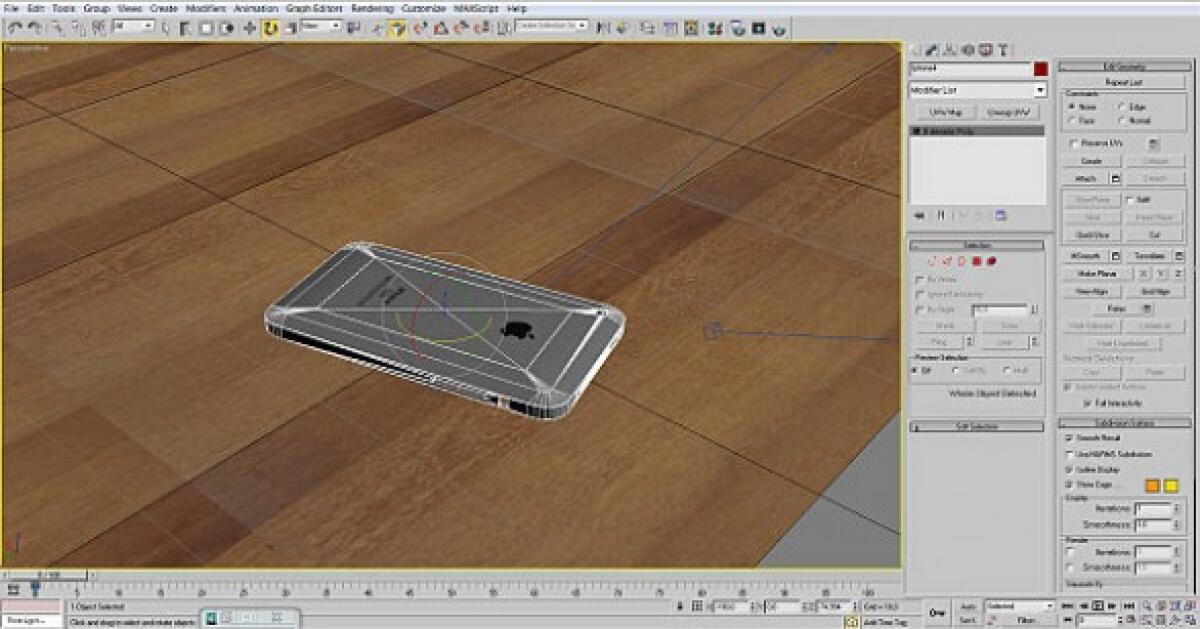Click the Tessellate button
The width and height of the screenshot is (1200, 629).
[1148, 256]
